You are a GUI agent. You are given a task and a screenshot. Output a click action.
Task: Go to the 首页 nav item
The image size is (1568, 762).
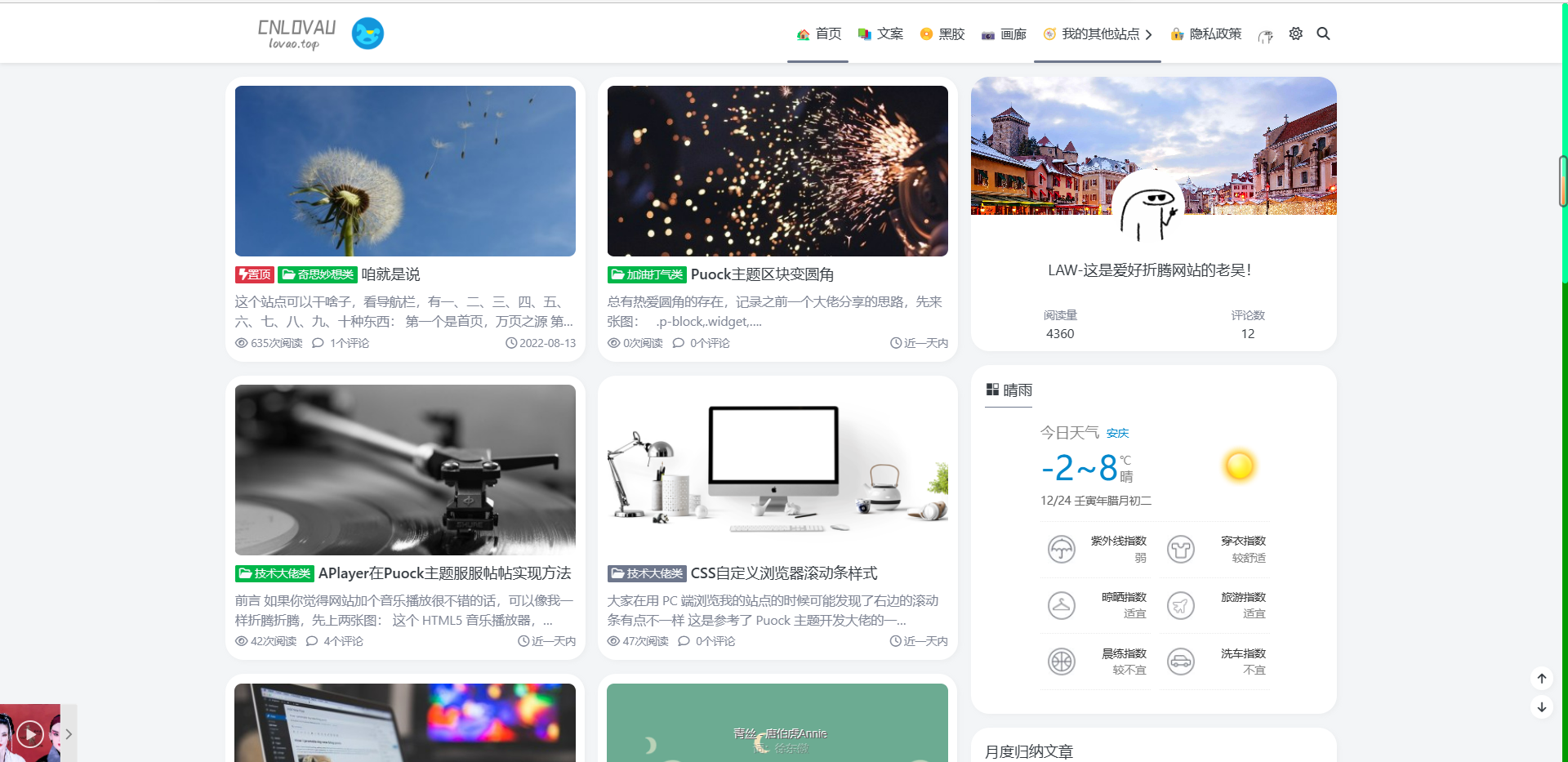[x=818, y=34]
